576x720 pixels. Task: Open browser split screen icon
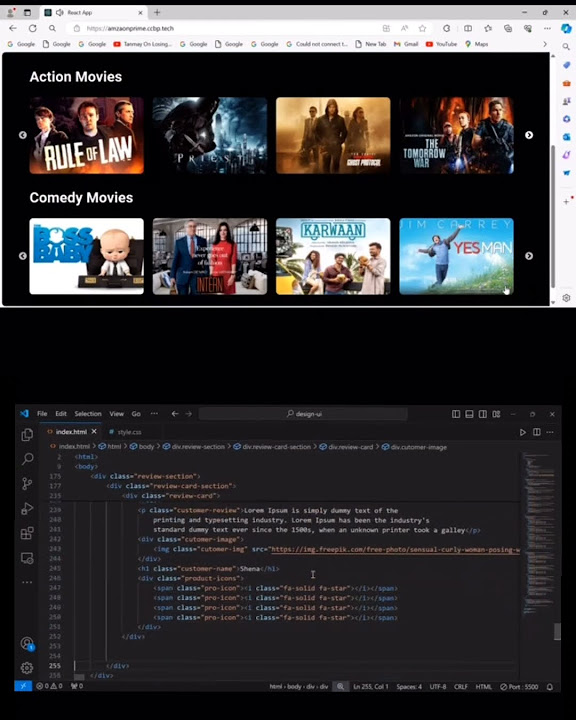(x=468, y=28)
